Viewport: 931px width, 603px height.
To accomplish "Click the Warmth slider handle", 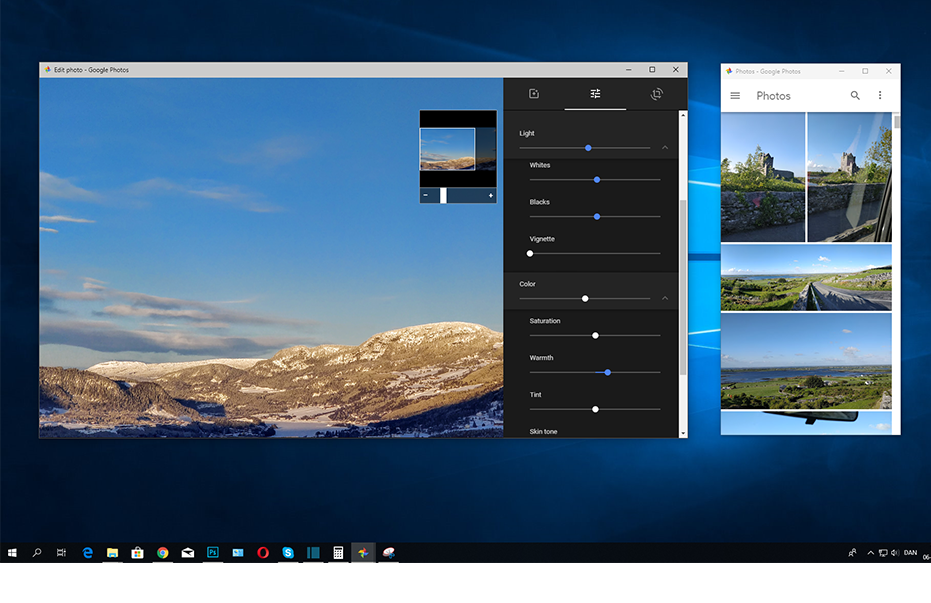I will tap(607, 372).
